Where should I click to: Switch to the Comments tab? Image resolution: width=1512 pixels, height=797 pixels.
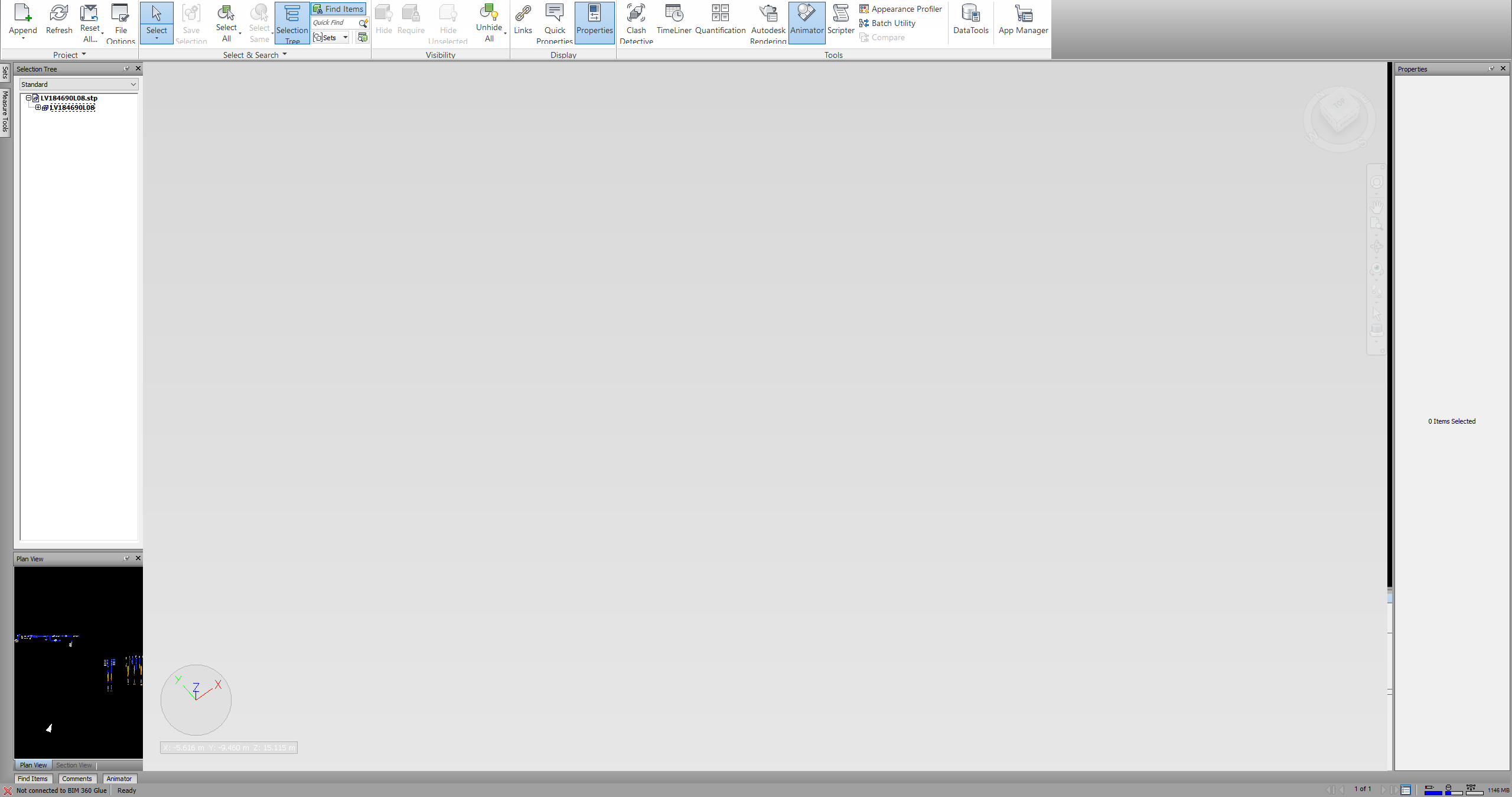[77, 779]
